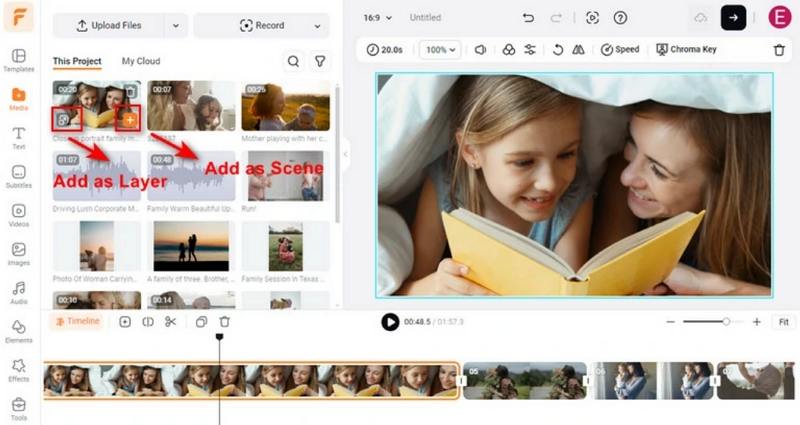This screenshot has width=800, height=425.
Task: Select the Driving Lush Corporate audio track
Action: point(96,176)
